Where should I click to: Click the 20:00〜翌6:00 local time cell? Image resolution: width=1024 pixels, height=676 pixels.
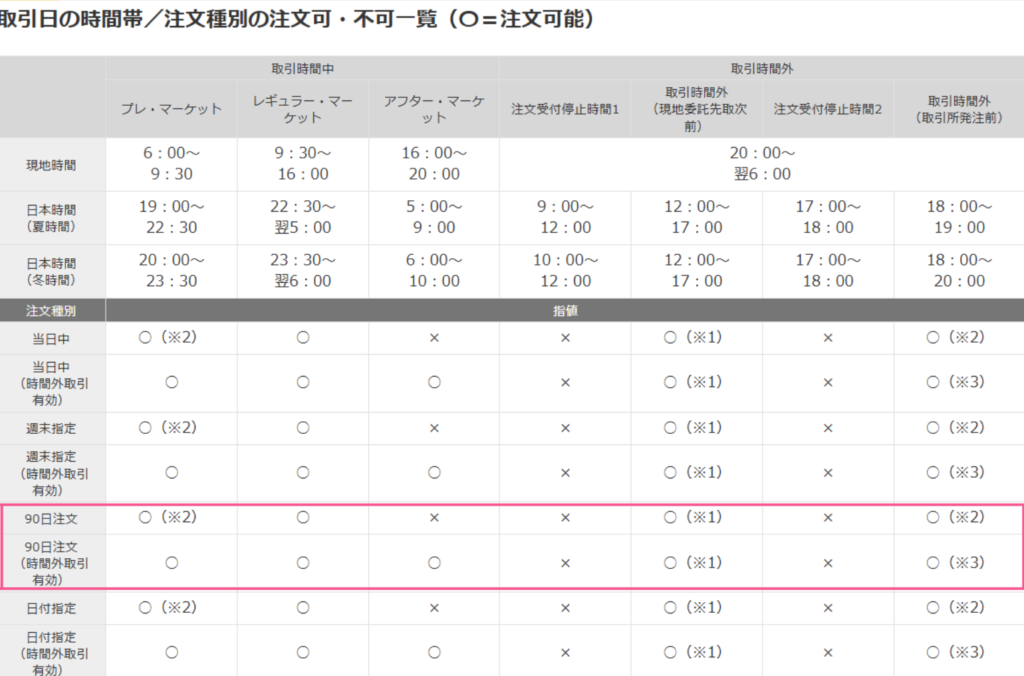(x=762, y=164)
